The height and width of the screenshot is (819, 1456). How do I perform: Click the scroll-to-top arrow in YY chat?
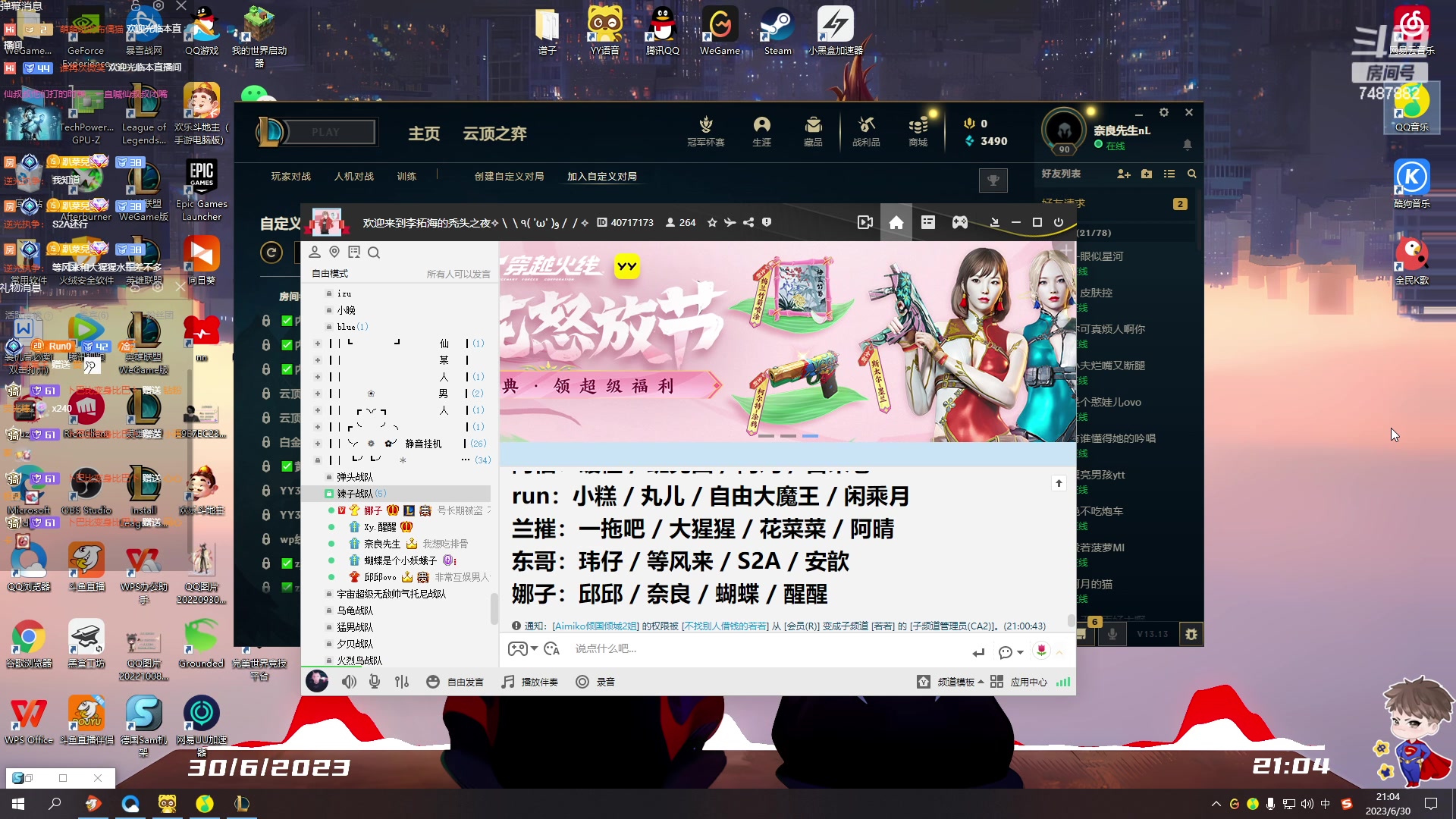point(1059,483)
